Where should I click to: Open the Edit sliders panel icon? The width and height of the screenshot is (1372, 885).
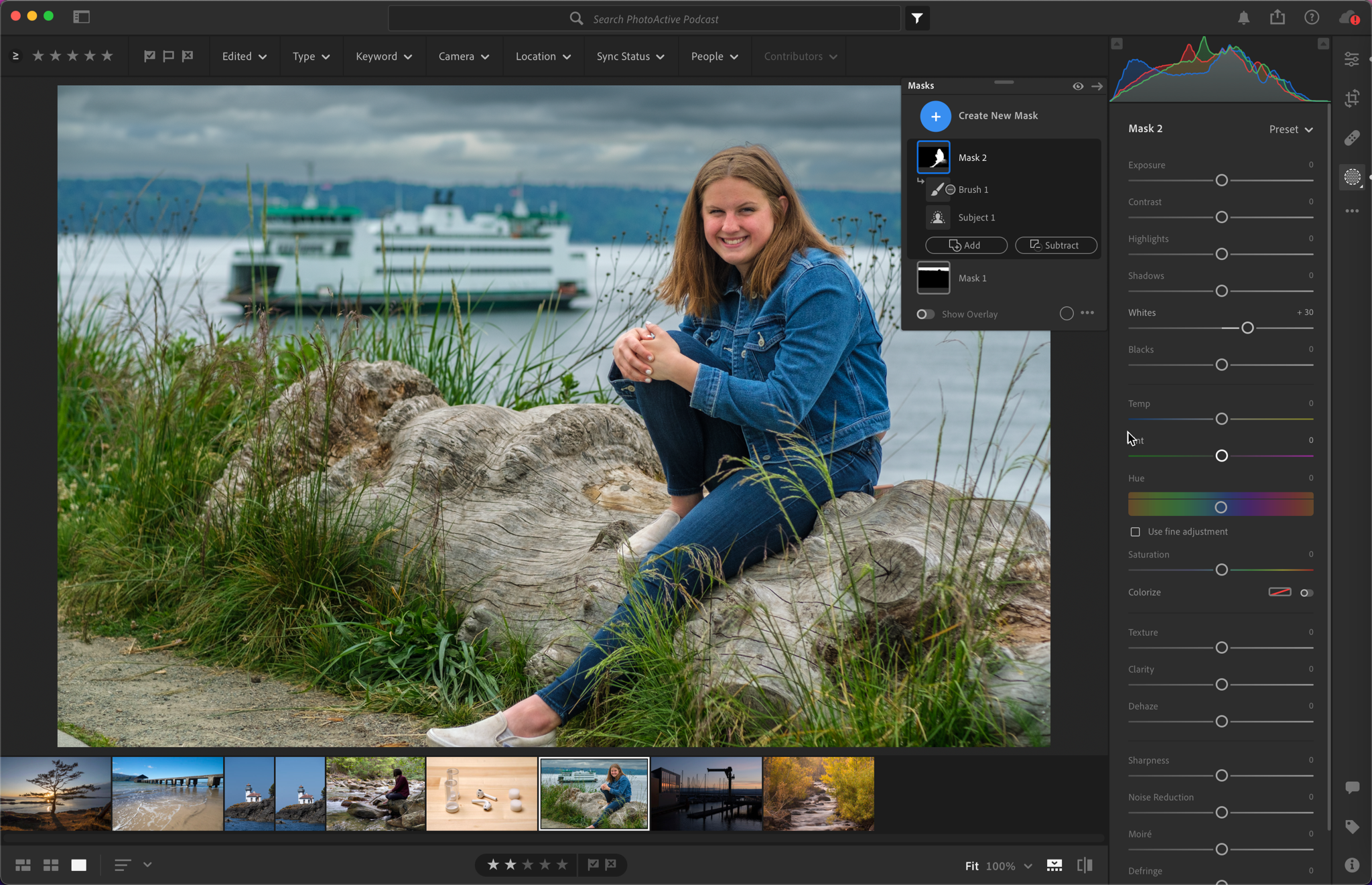(x=1352, y=60)
